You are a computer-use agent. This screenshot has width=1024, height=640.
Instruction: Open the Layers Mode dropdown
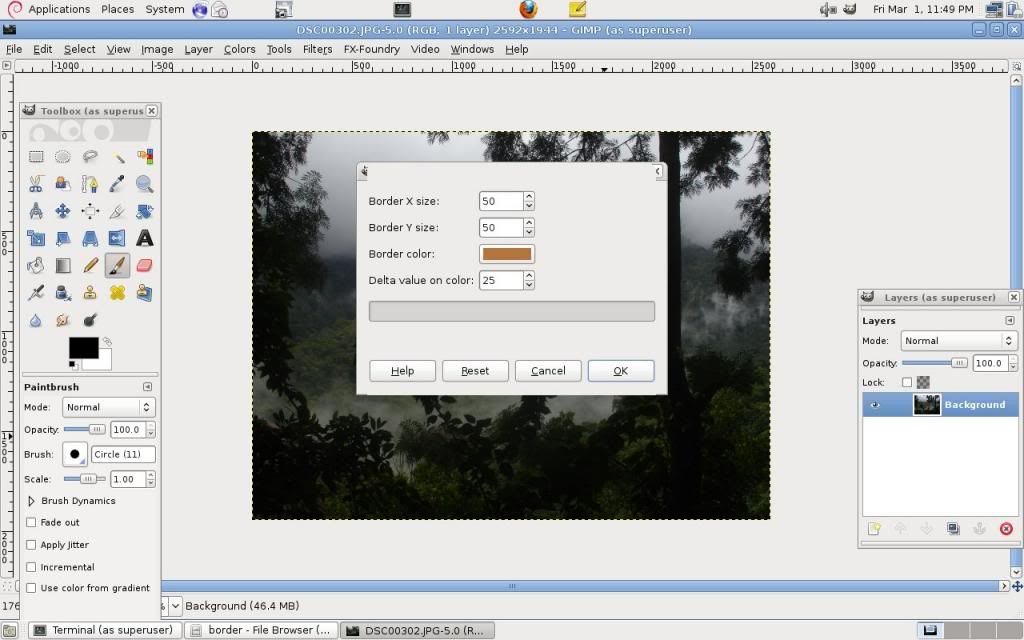click(x=959, y=341)
